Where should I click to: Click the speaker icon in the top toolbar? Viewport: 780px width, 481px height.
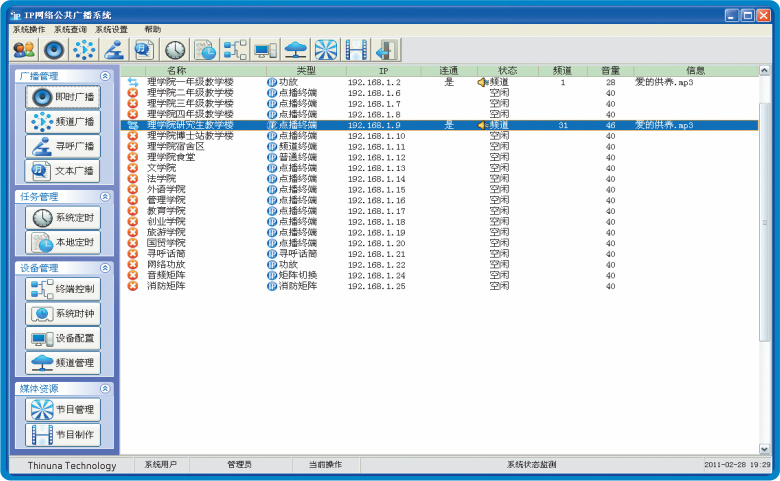54,49
